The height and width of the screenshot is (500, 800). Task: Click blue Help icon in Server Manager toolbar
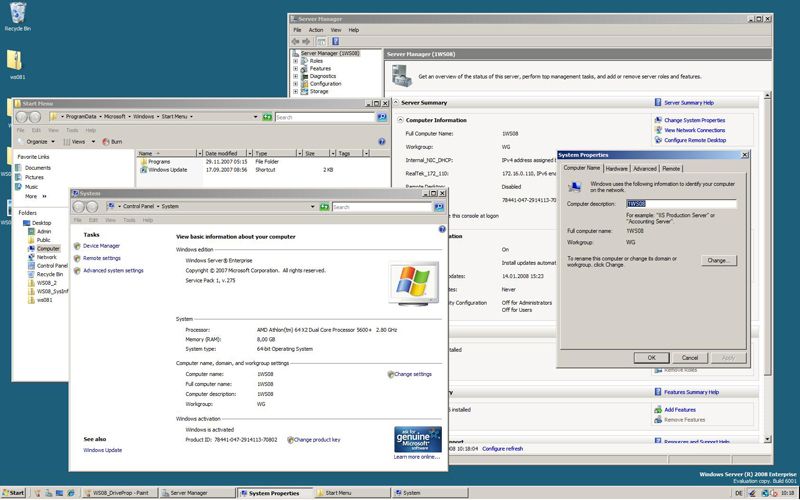335,41
